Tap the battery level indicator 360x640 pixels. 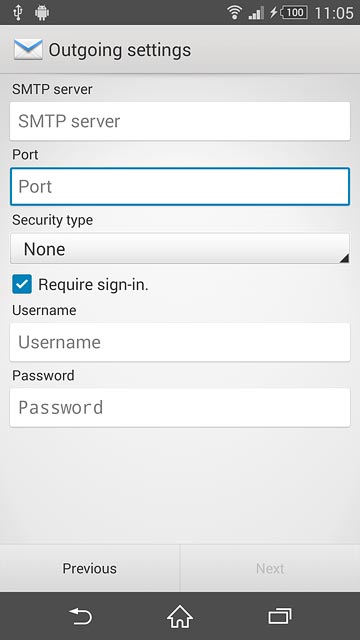294,13
